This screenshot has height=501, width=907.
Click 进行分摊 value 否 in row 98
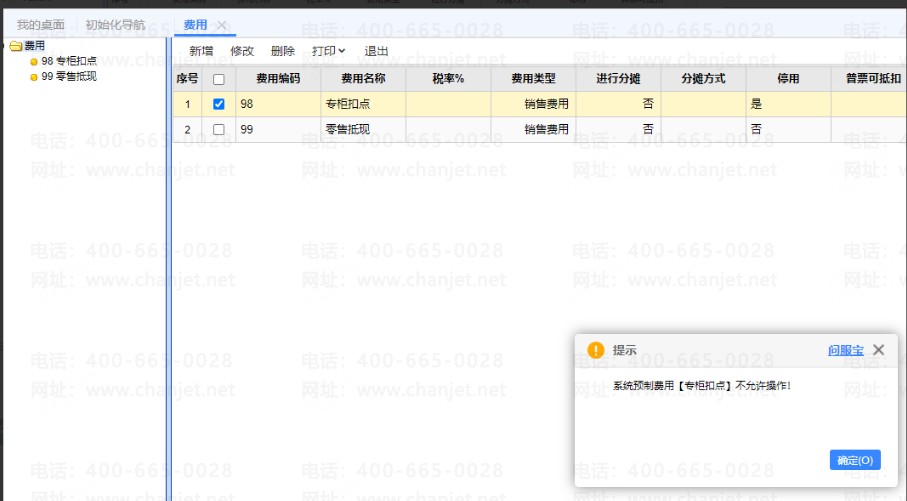[618, 104]
